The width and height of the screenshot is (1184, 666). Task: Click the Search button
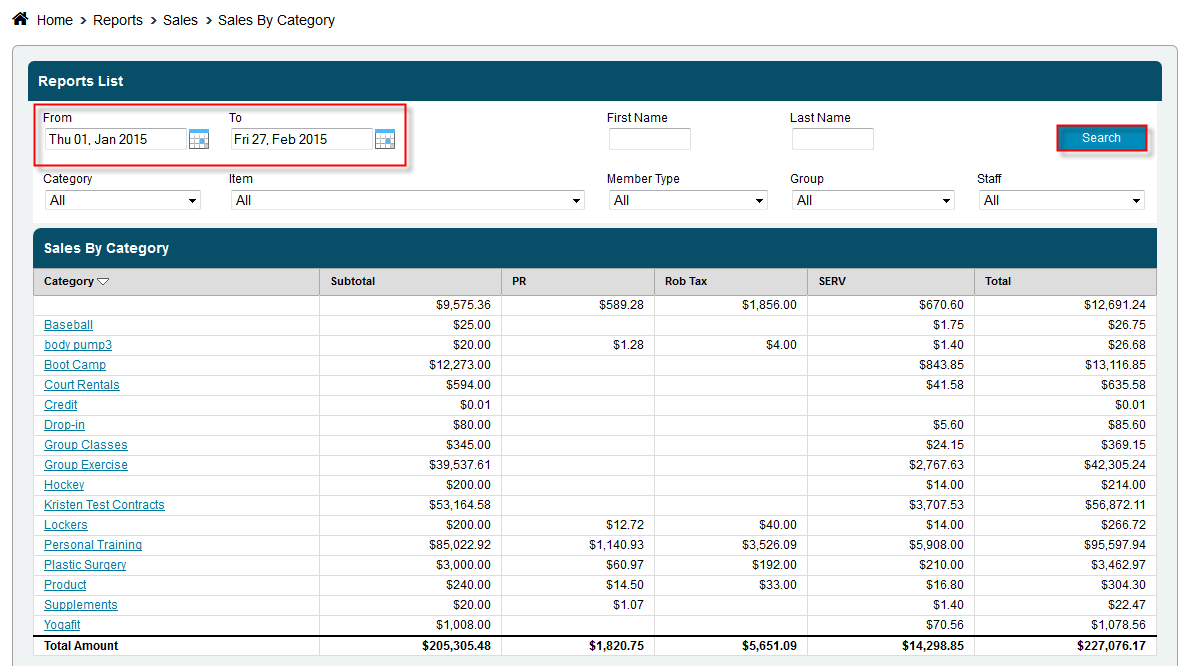[x=1101, y=138]
